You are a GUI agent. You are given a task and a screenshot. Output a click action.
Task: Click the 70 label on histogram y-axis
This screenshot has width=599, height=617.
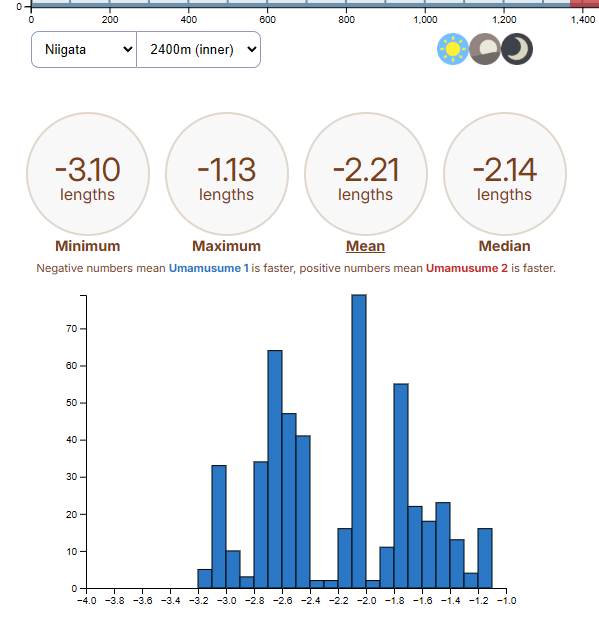click(72, 329)
